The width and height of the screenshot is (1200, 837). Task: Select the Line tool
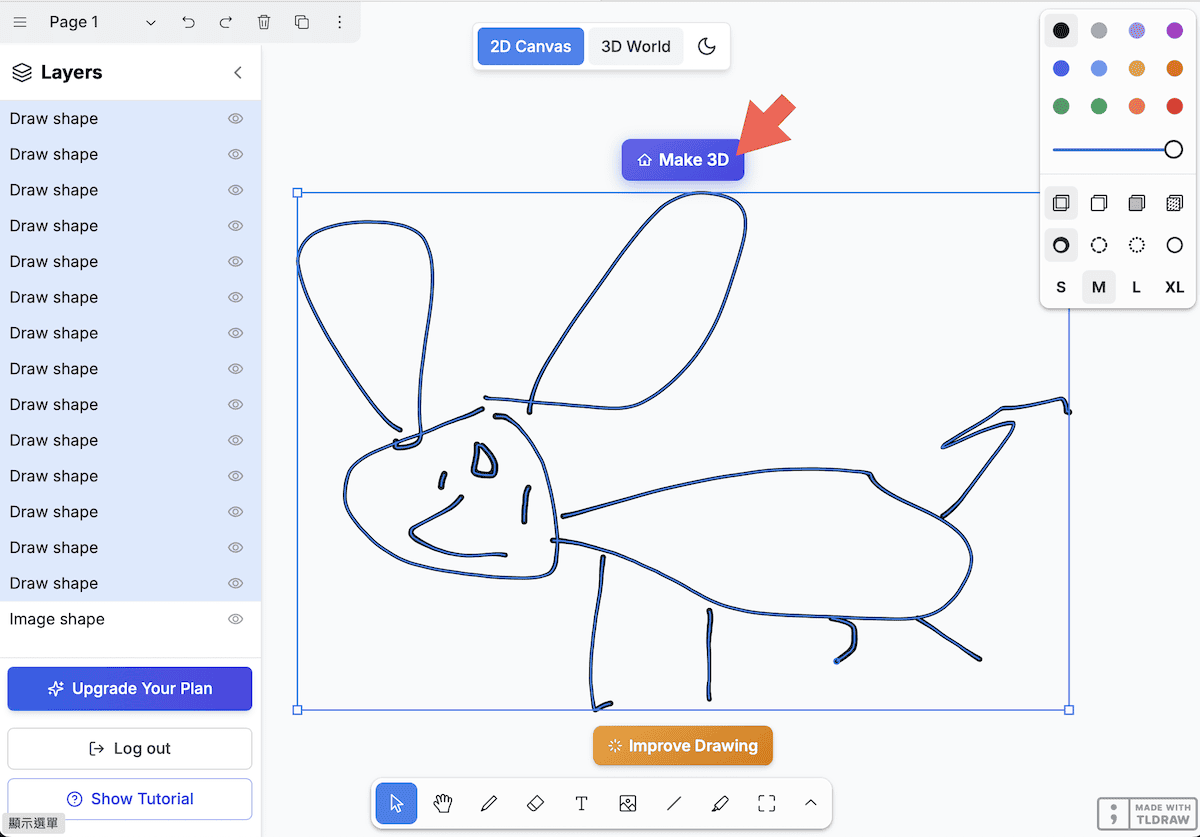click(x=674, y=803)
